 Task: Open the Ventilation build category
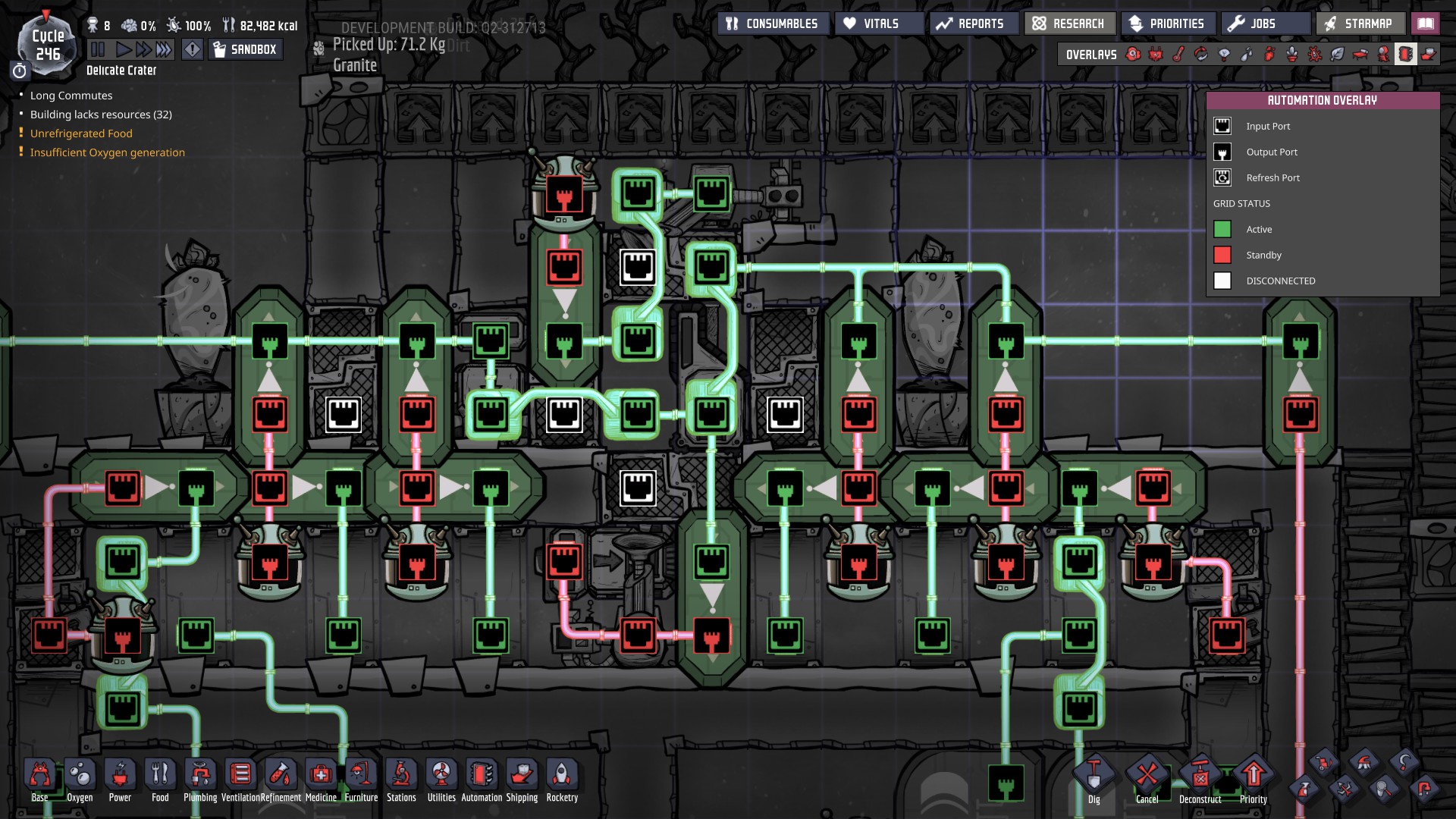pyautogui.click(x=240, y=780)
